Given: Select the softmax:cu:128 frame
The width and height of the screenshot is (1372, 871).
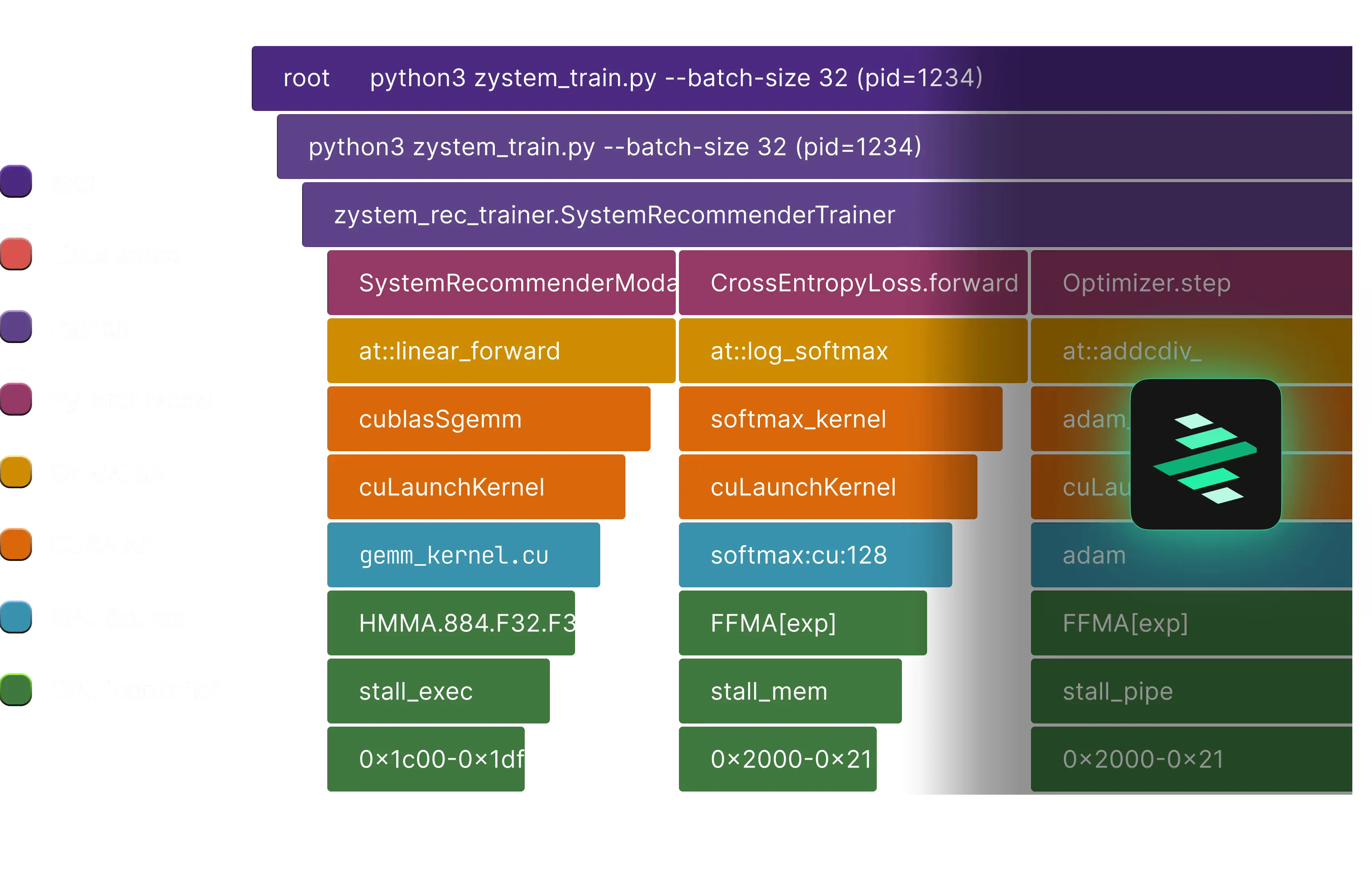Looking at the screenshot, I should click(x=815, y=555).
